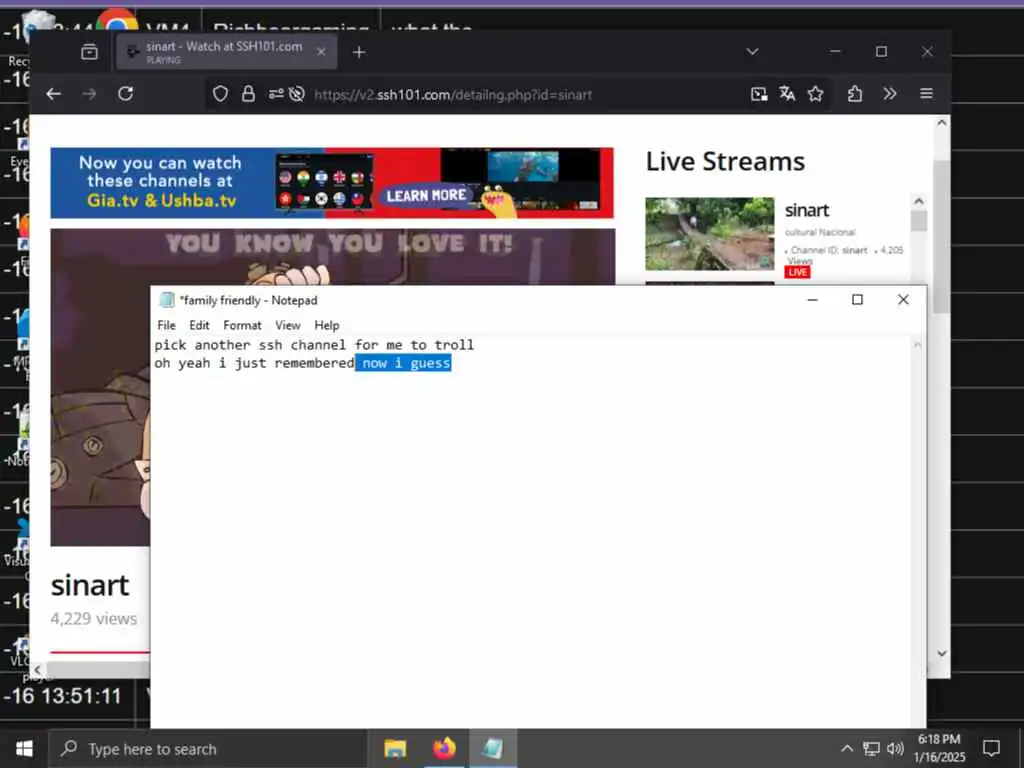
Task: Show site security padlock info
Action: (x=248, y=94)
